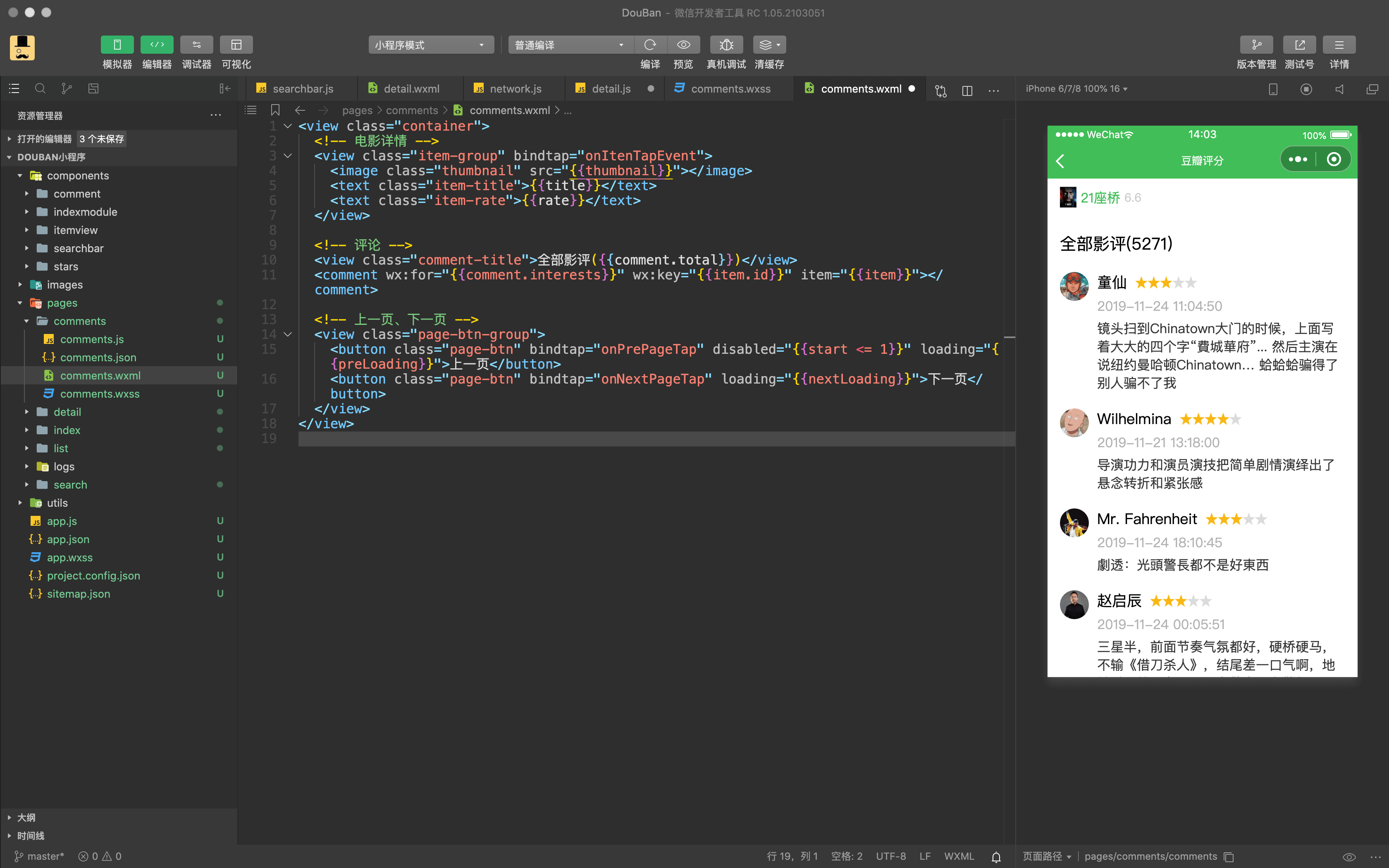The width and height of the screenshot is (1389, 868).
Task: Tap the 21座桥 movie title link
Action: pyautogui.click(x=1100, y=198)
